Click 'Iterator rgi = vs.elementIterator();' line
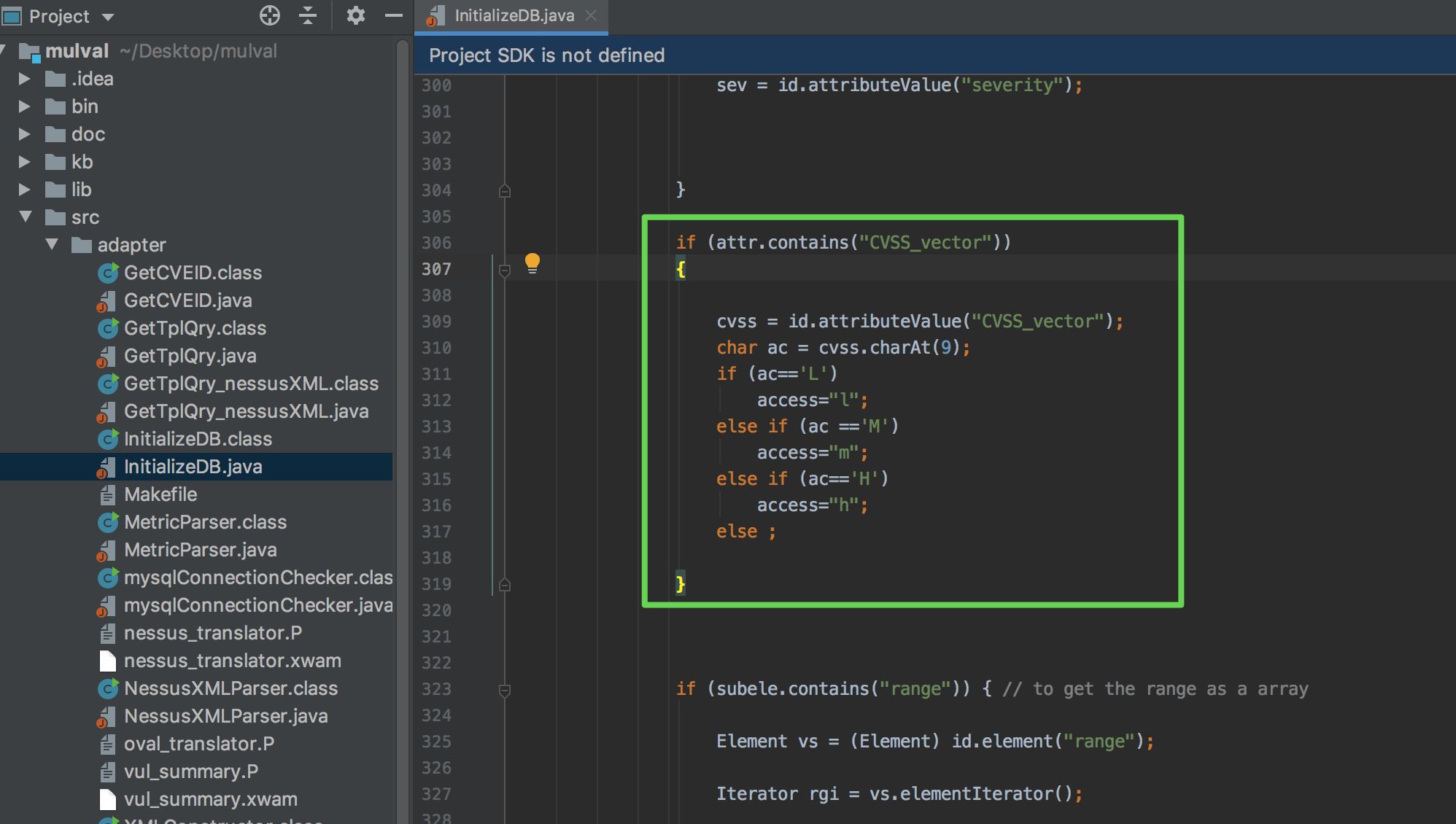This screenshot has width=1456, height=824. coord(899,794)
